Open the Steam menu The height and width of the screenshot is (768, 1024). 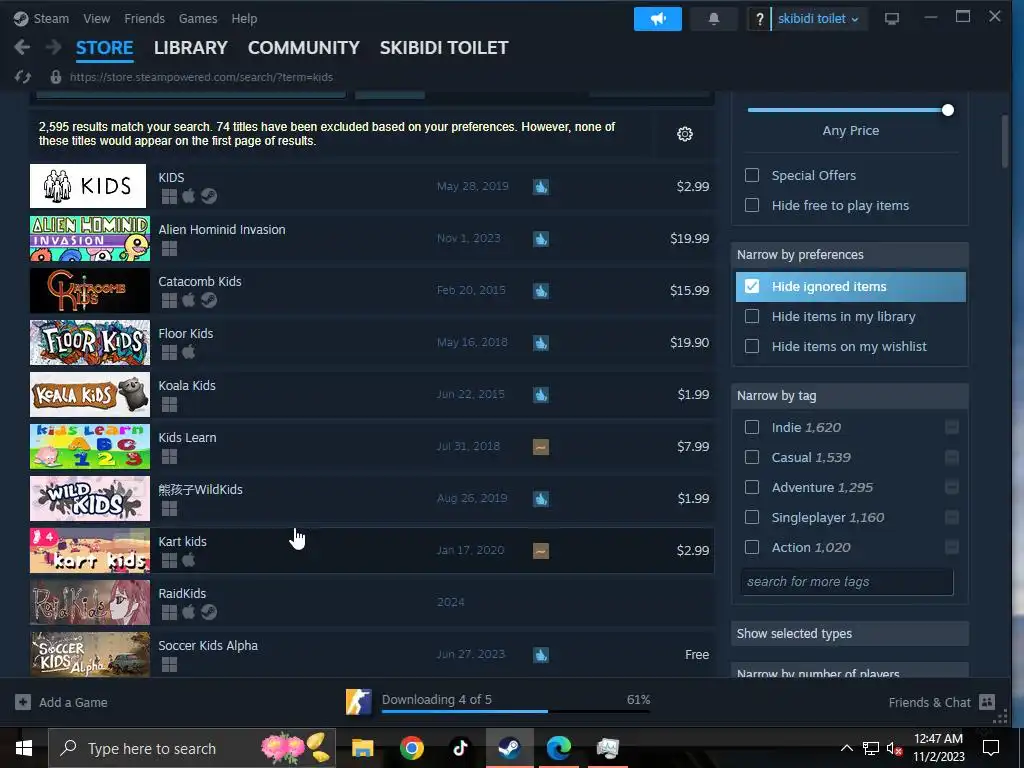(x=51, y=19)
